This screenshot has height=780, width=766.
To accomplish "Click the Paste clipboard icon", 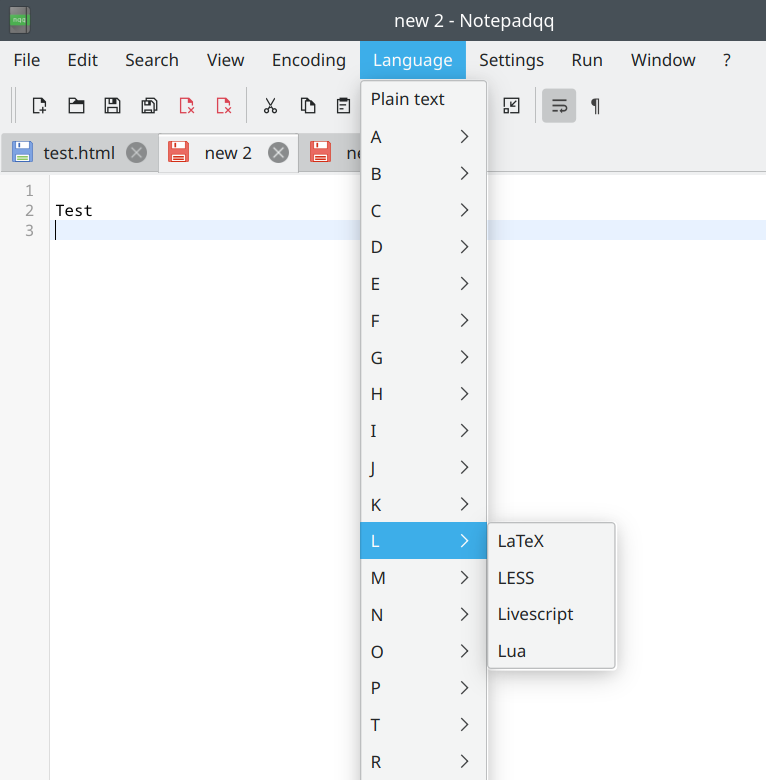I will [x=343, y=106].
